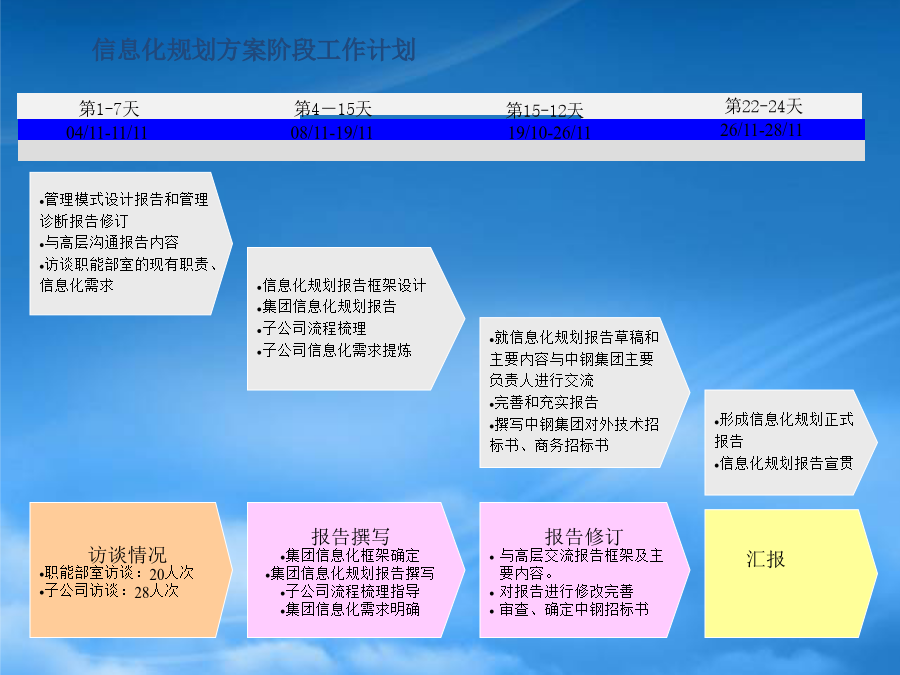Screen dimensions: 900x675
Task: Click the bullet 集团信息化规划报告撰写
Action: pos(350,573)
